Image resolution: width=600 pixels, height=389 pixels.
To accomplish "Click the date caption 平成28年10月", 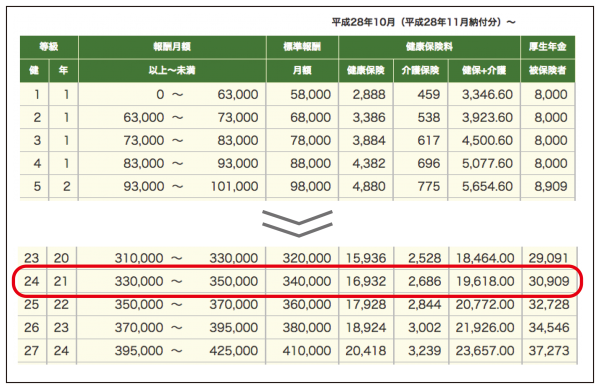I will point(364,22).
